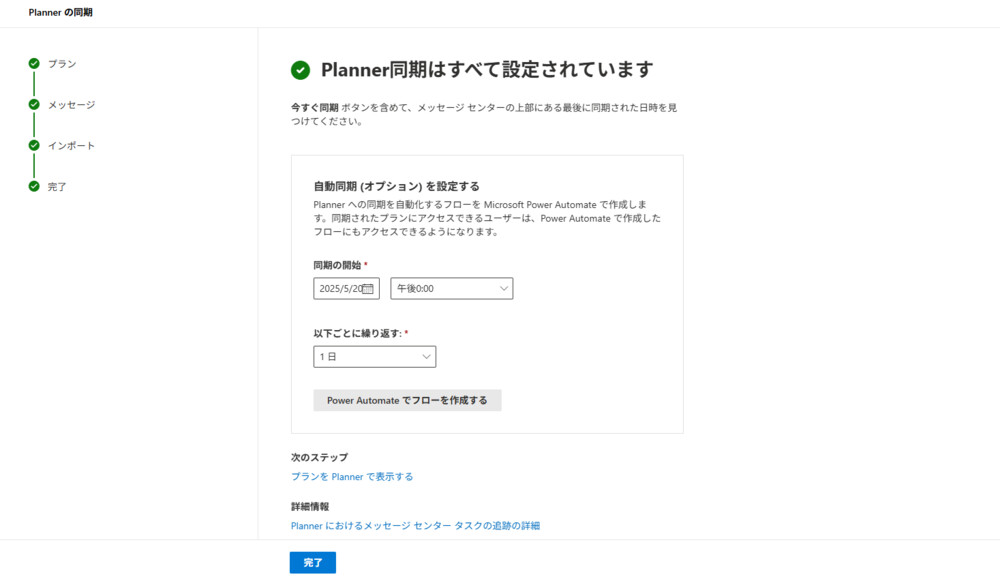
Task: Click the Planner同期はすべて設定されています heading text
Action: pyautogui.click(x=487, y=70)
